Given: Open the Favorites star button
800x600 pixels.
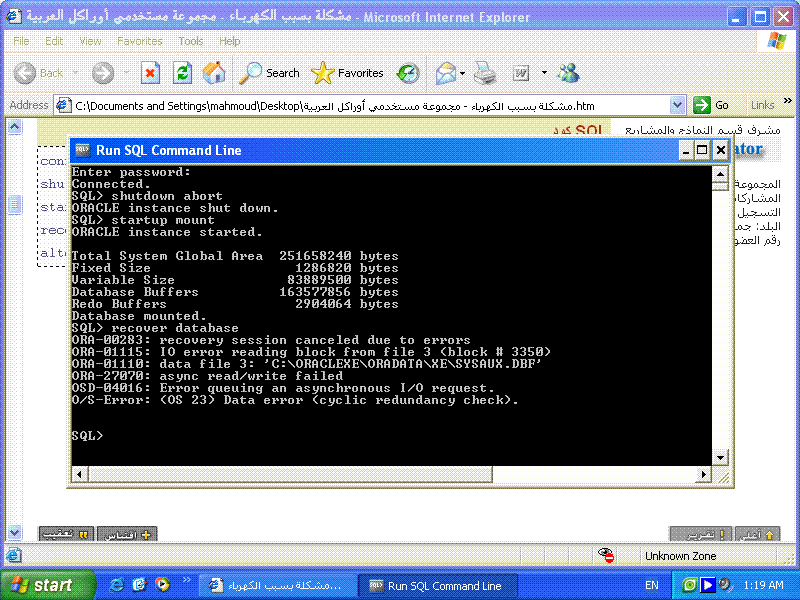Looking at the screenshot, I should click(347, 73).
